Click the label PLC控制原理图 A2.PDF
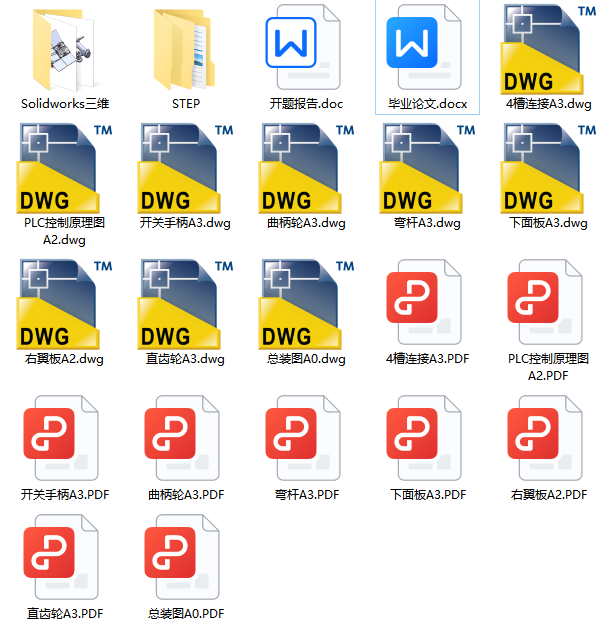Viewport: 606px width, 625px height. (548, 367)
